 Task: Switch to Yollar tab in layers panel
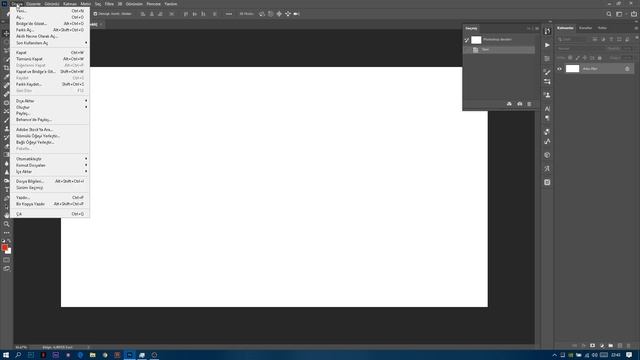click(602, 28)
